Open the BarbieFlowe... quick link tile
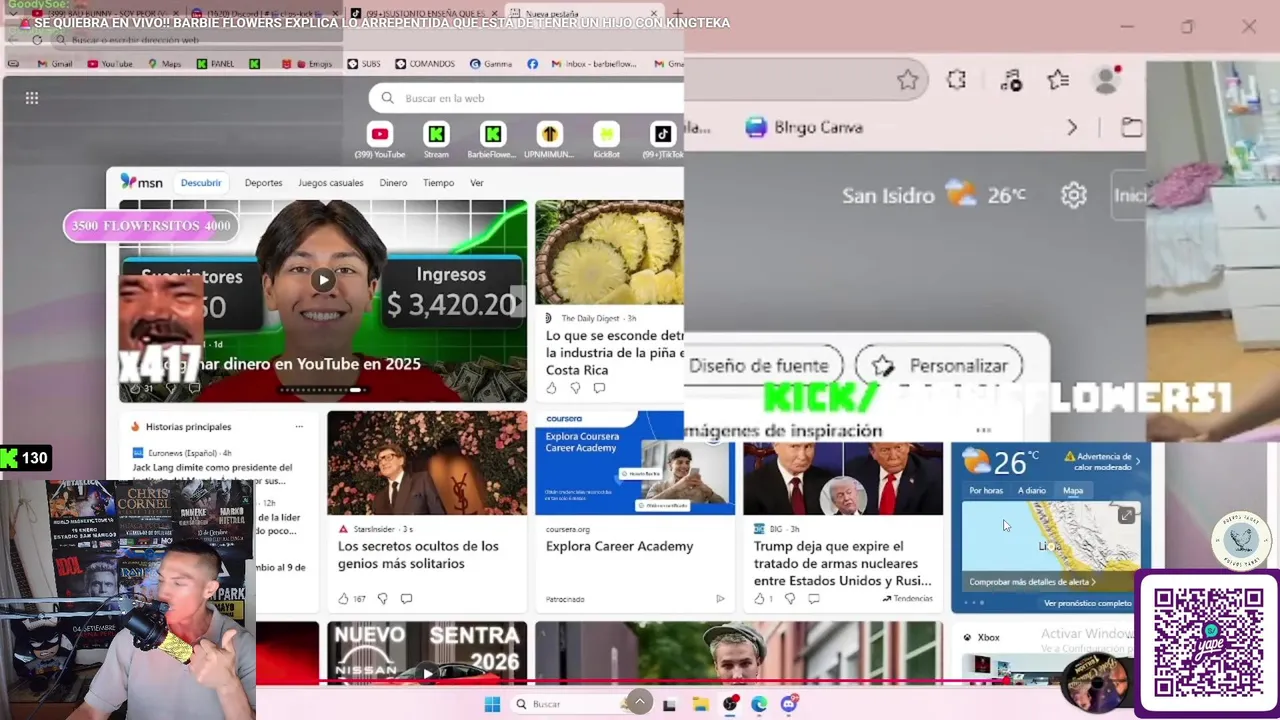 pos(492,134)
